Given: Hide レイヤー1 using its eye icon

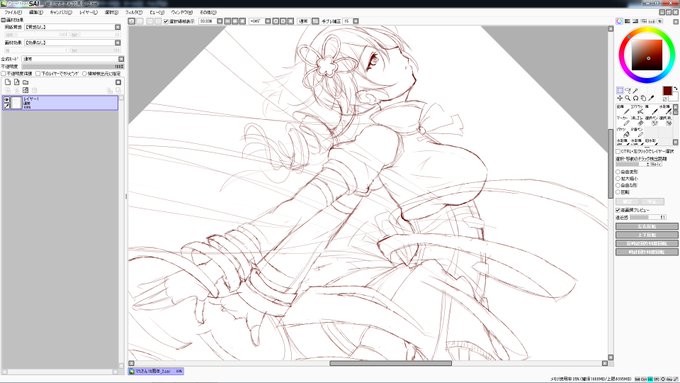Looking at the screenshot, I should [x=7, y=100].
